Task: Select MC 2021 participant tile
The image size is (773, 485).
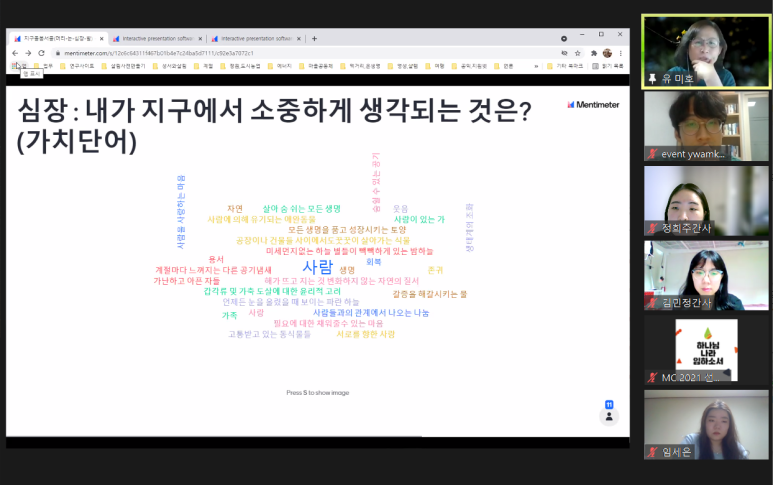Action: 706,350
